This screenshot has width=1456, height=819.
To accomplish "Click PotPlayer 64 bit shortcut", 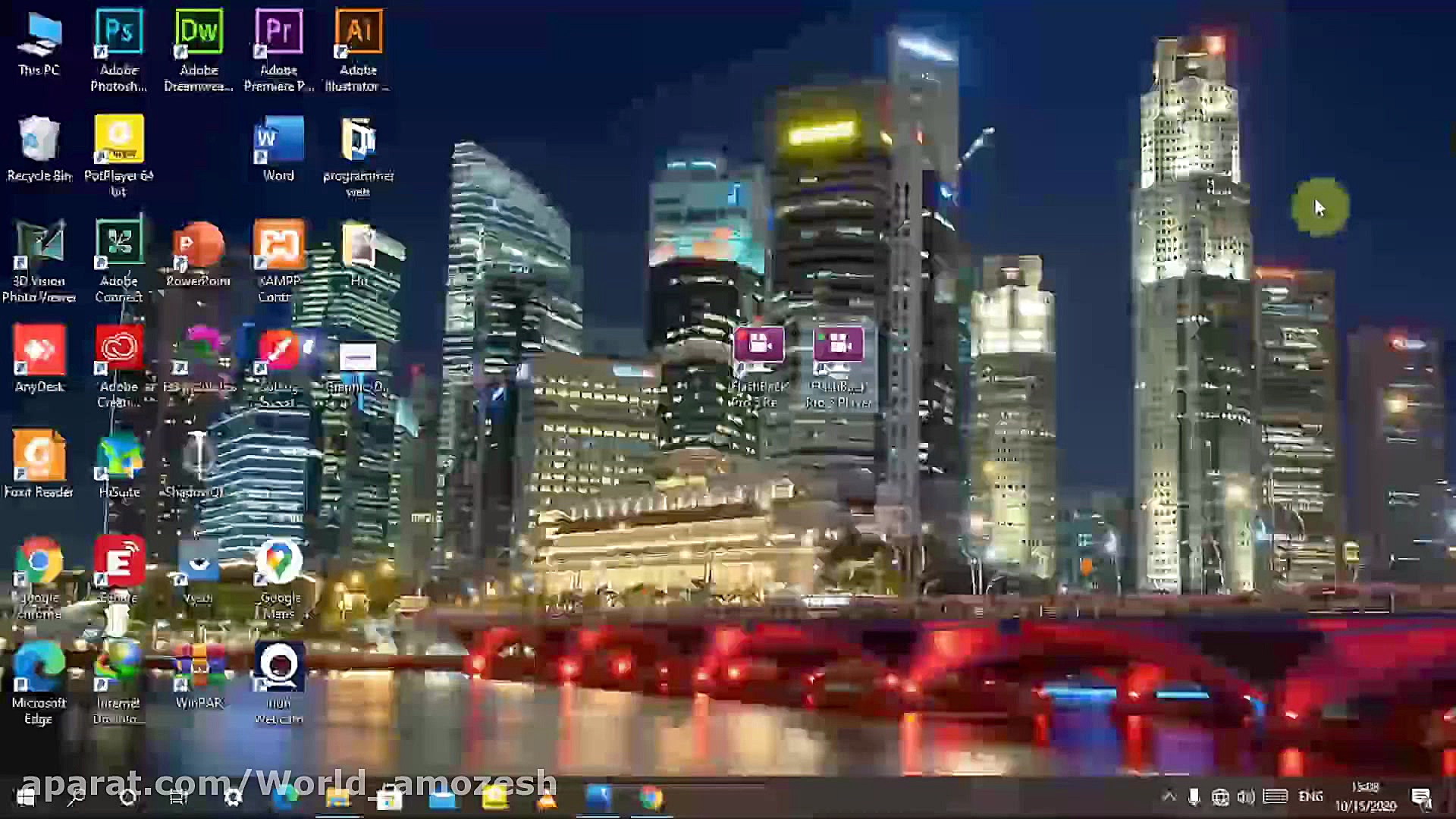I will [119, 141].
